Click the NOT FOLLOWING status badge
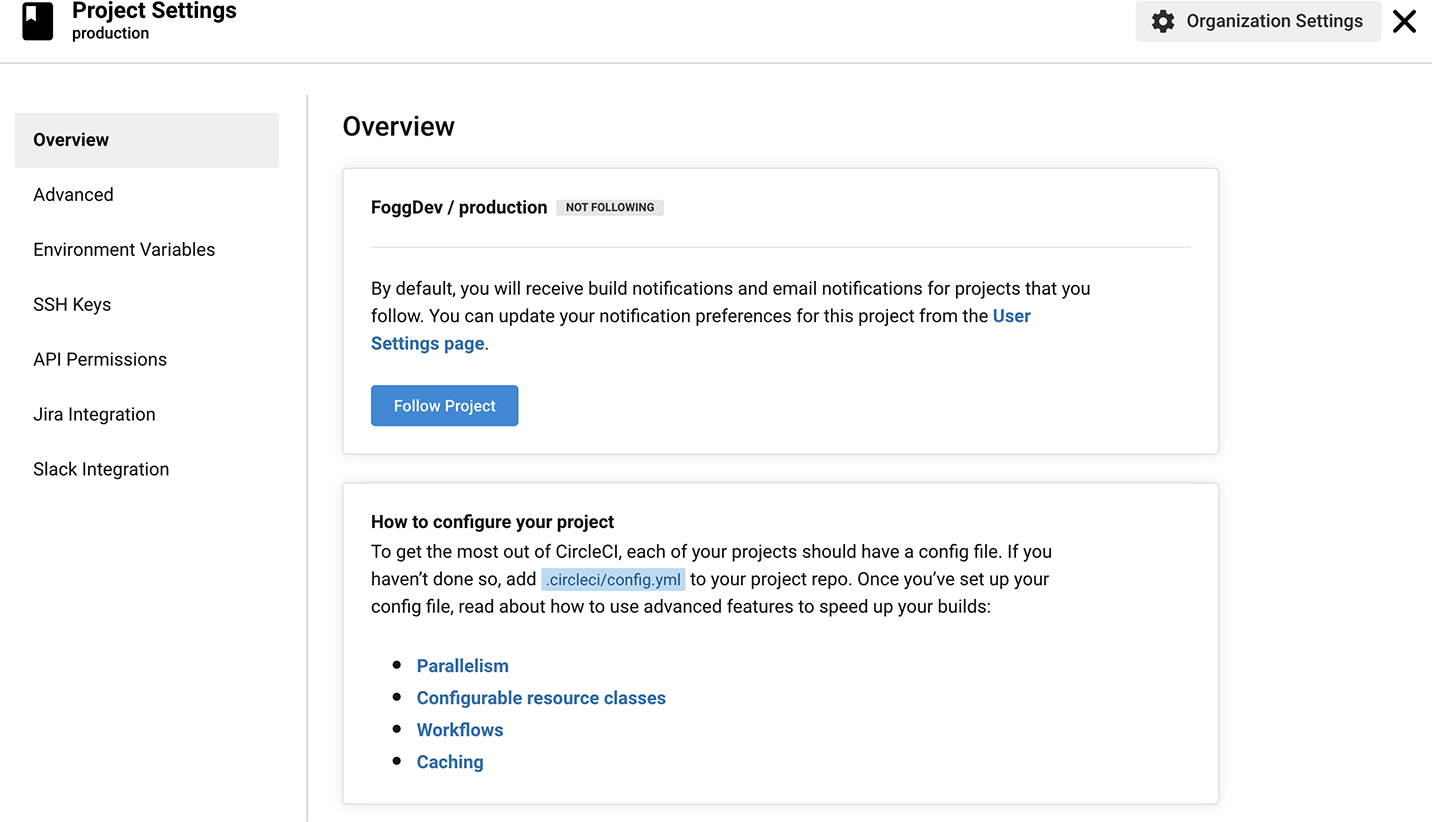The image size is (1432, 822). [x=610, y=208]
